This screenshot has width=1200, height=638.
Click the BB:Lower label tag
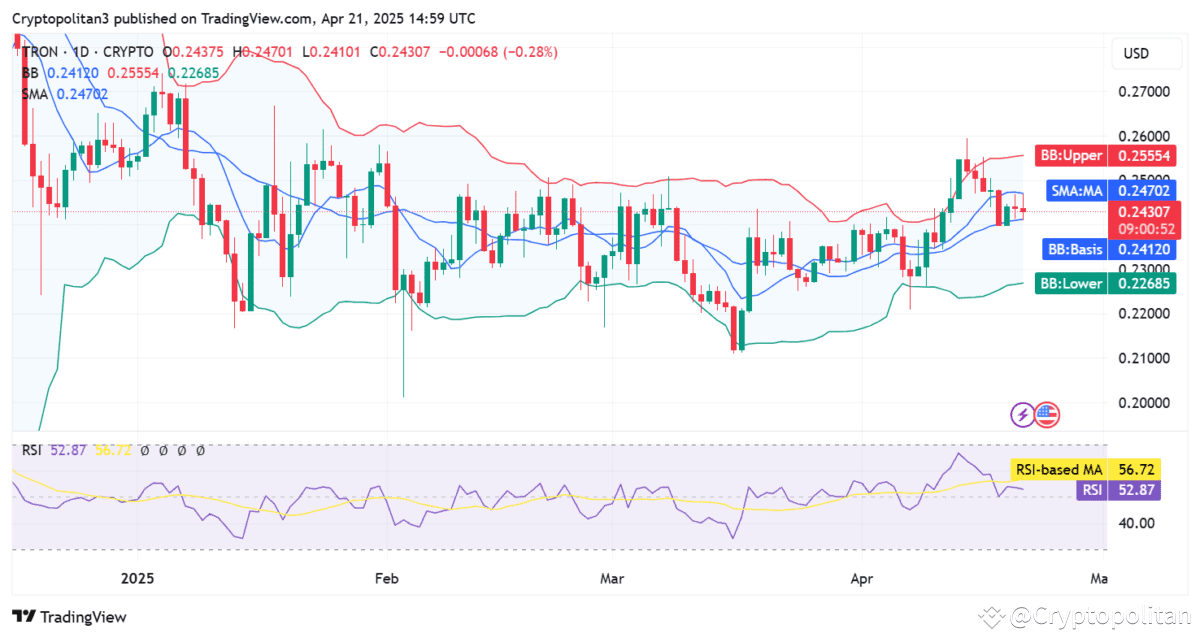[1071, 283]
